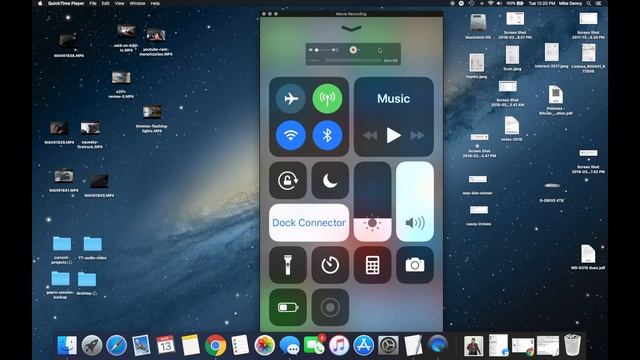The height and width of the screenshot is (360, 640).
Task: Open System Preferences from the Dock
Action: (388, 345)
